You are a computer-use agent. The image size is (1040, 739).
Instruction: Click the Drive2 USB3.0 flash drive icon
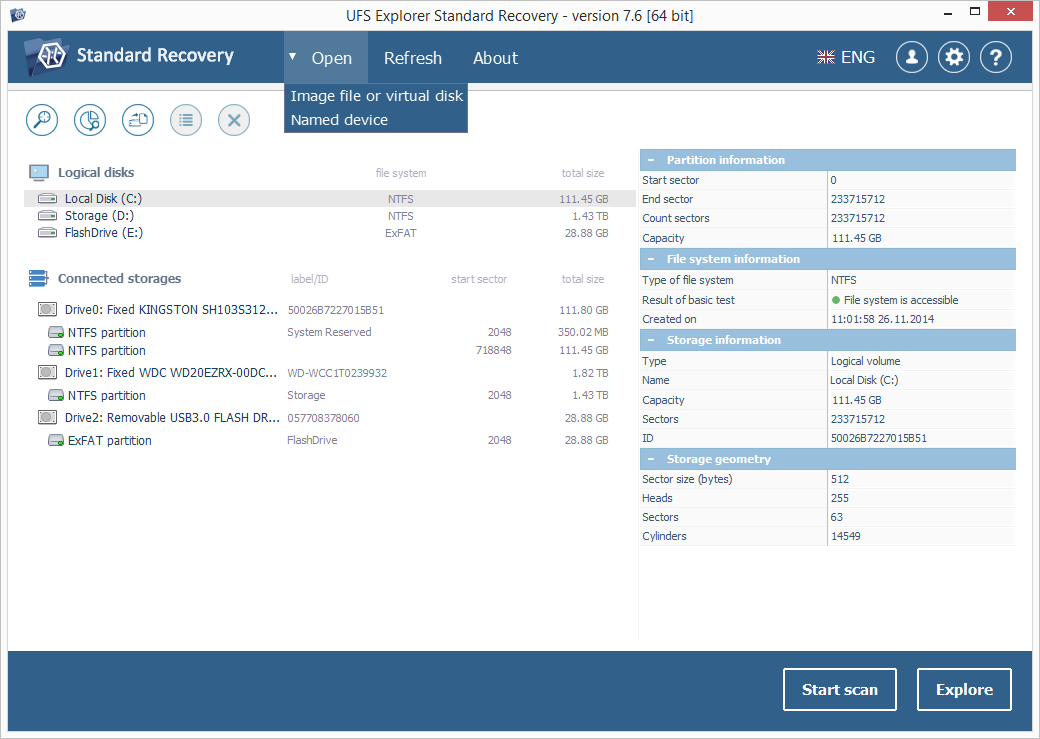coord(47,417)
